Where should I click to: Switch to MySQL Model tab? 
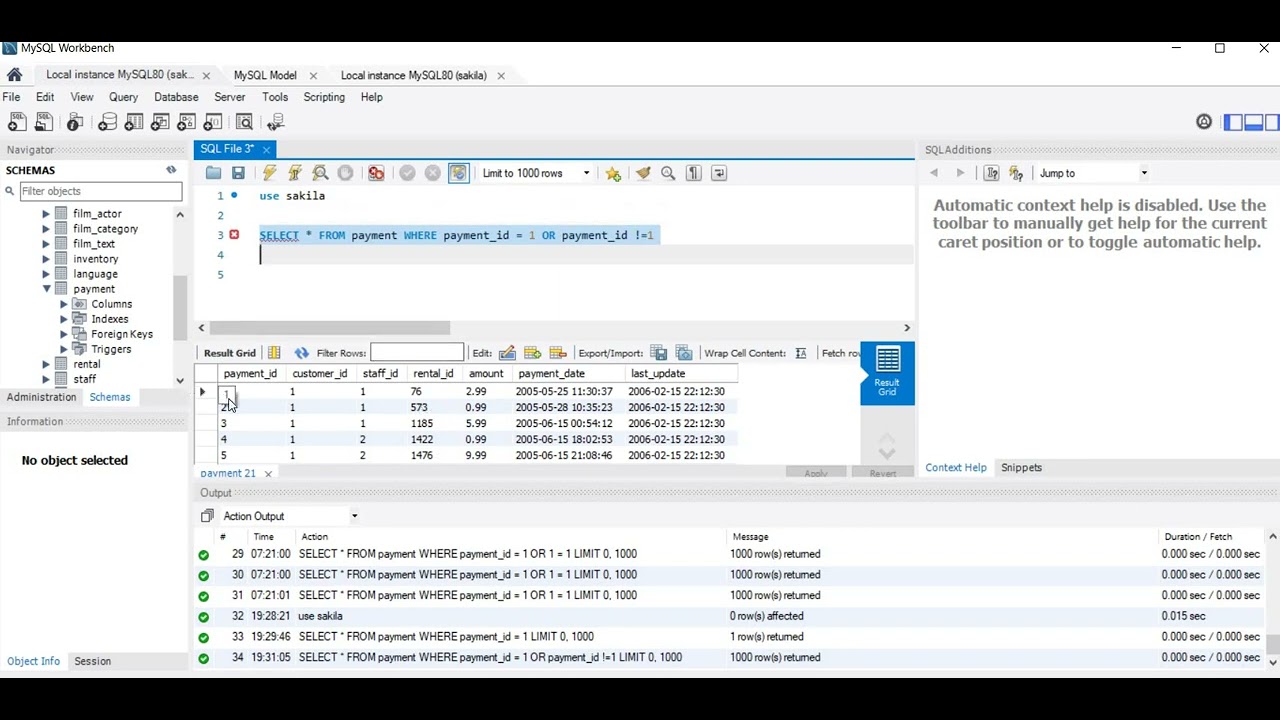coord(265,75)
